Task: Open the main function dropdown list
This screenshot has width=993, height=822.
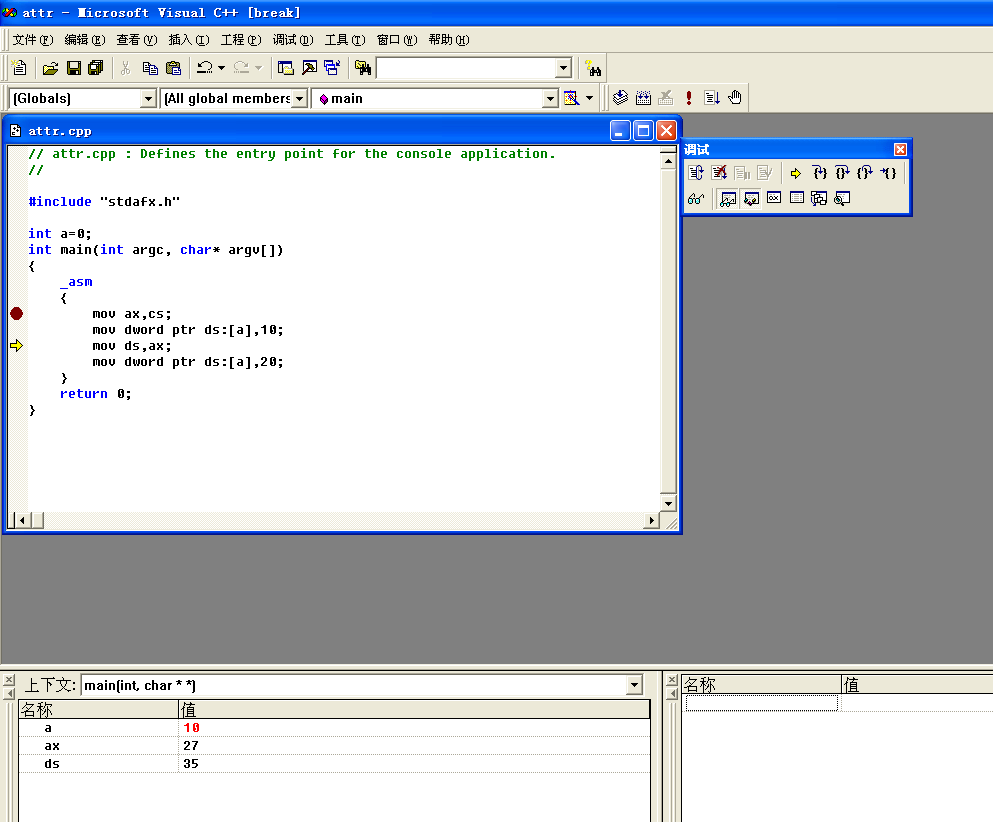Action: click(x=550, y=98)
